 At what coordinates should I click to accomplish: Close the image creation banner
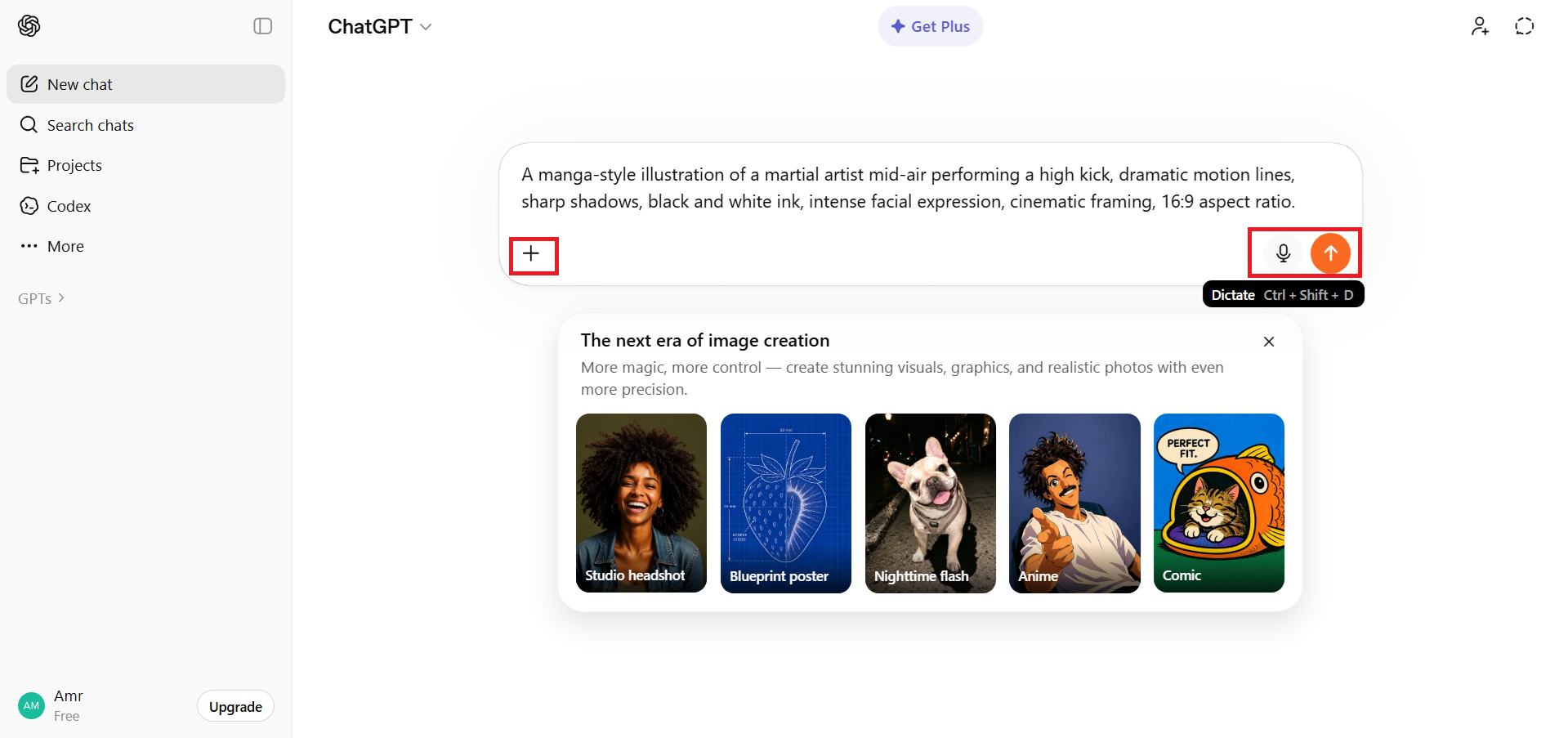click(x=1269, y=342)
